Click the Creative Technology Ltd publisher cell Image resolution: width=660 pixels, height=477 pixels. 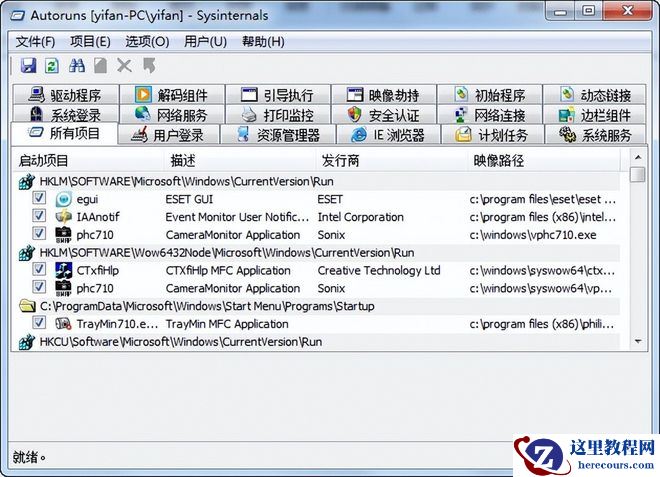(379, 270)
